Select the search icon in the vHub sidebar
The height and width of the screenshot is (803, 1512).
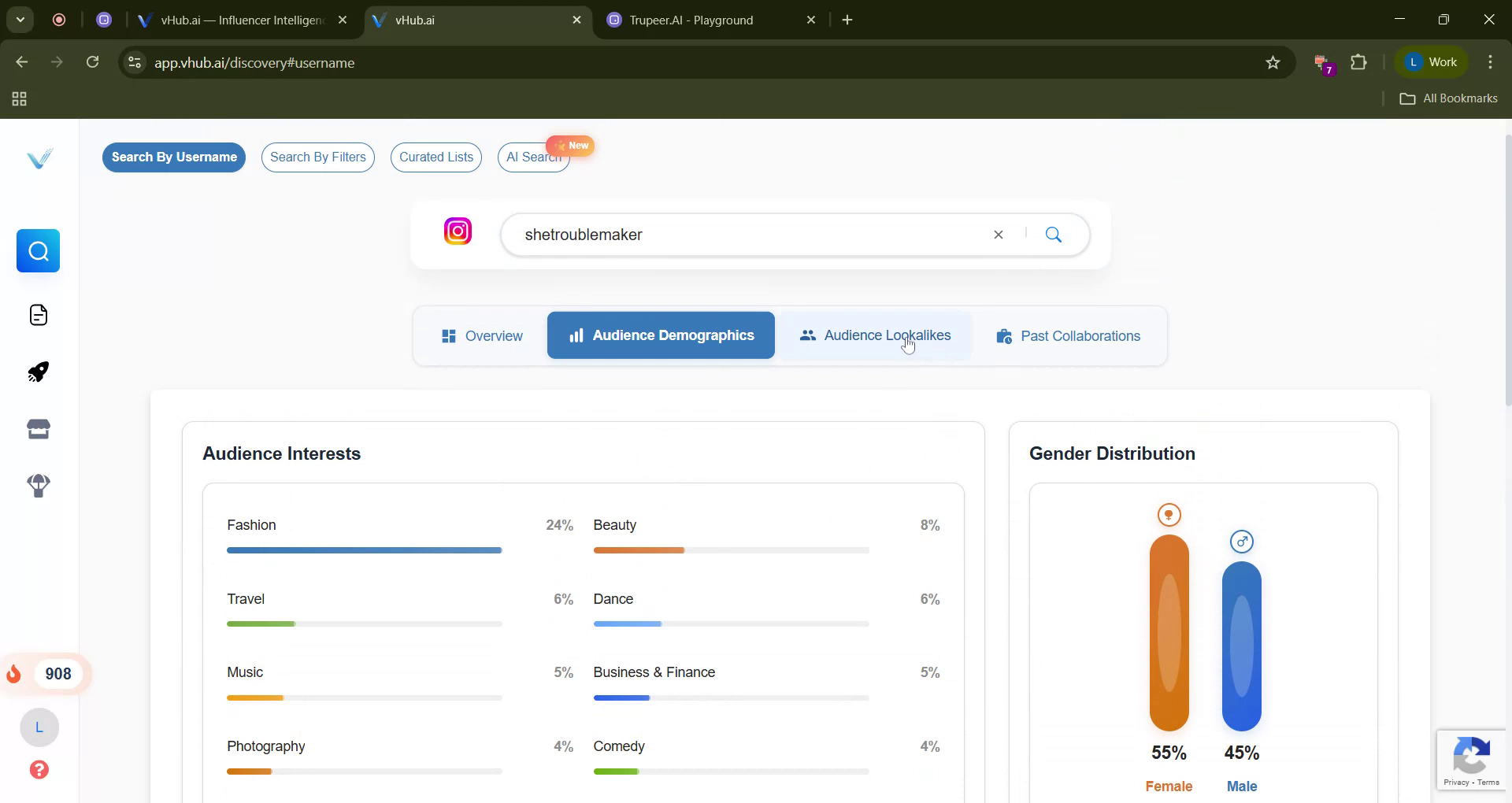tap(38, 250)
